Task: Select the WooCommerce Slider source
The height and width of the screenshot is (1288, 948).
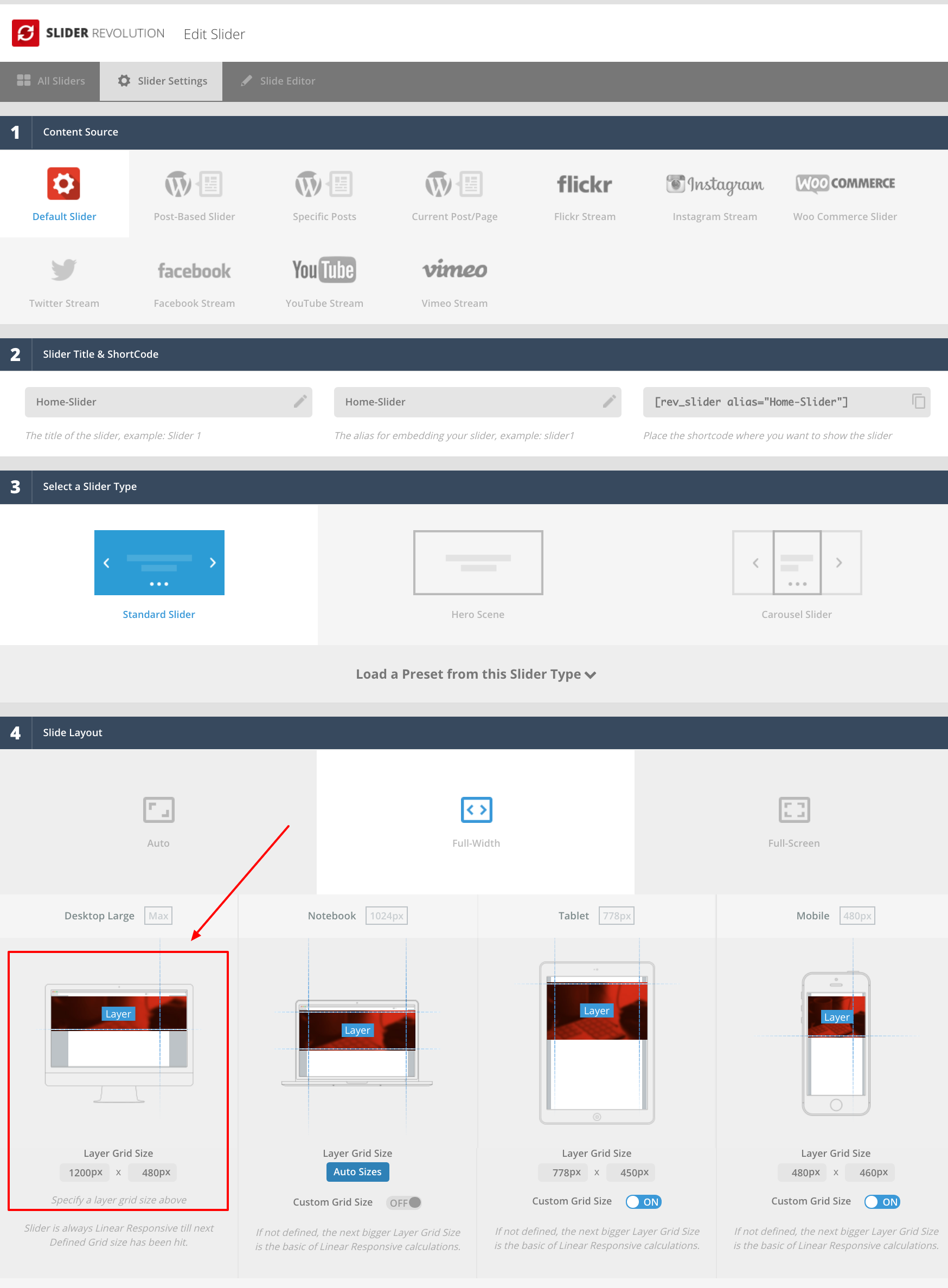Action: click(x=844, y=195)
